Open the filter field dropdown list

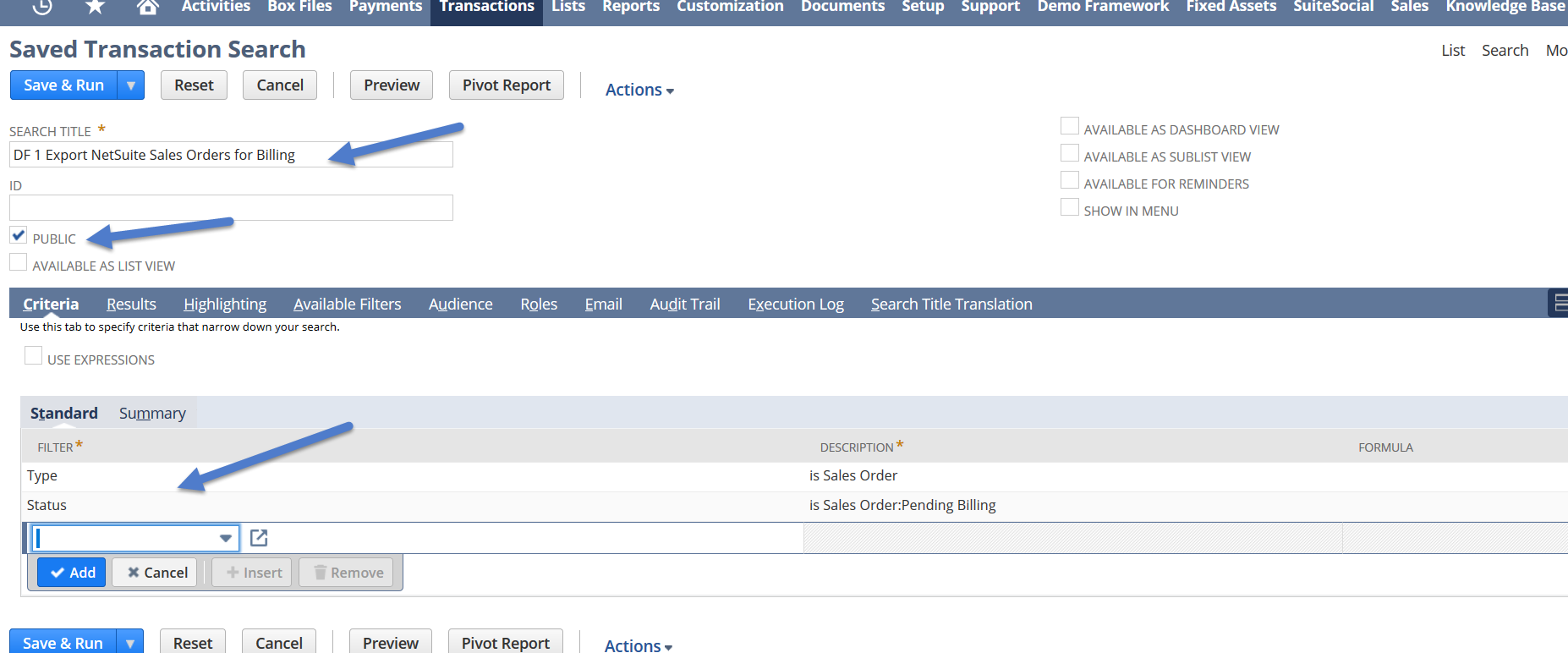[x=225, y=538]
